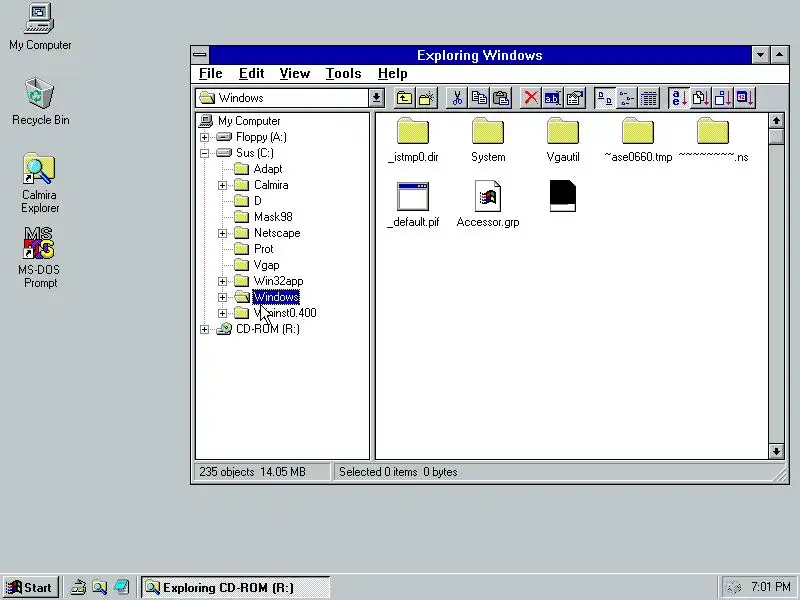
Task: Sort files by date
Action: [x=745, y=97]
